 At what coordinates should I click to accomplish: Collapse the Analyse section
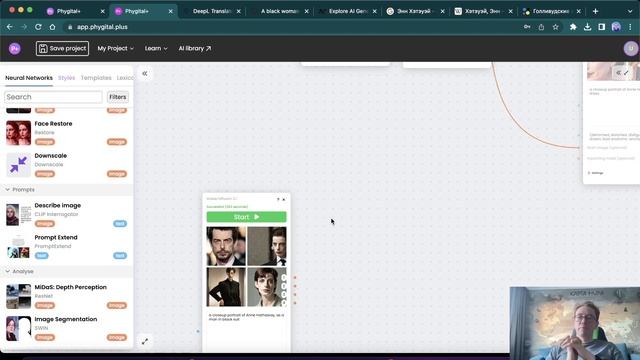tap(7, 271)
